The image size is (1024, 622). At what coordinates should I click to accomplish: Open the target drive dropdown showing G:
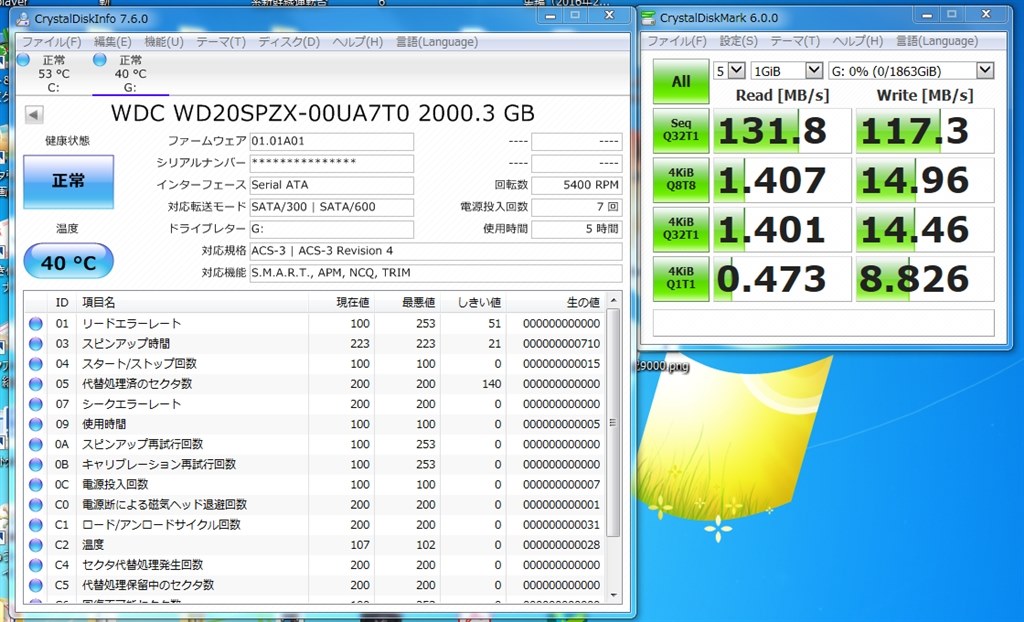coord(911,71)
